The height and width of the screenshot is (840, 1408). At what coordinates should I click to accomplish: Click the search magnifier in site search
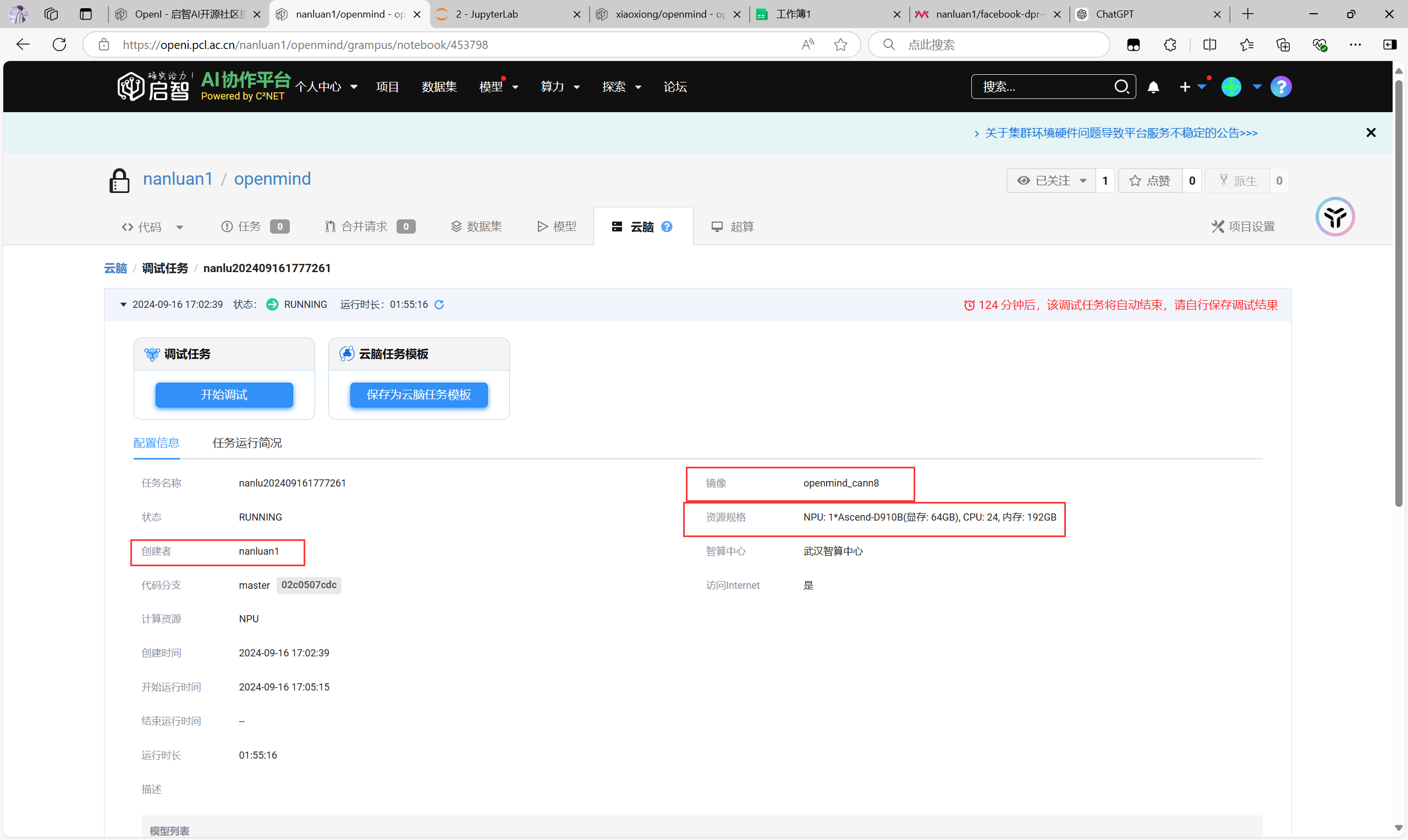(1121, 87)
